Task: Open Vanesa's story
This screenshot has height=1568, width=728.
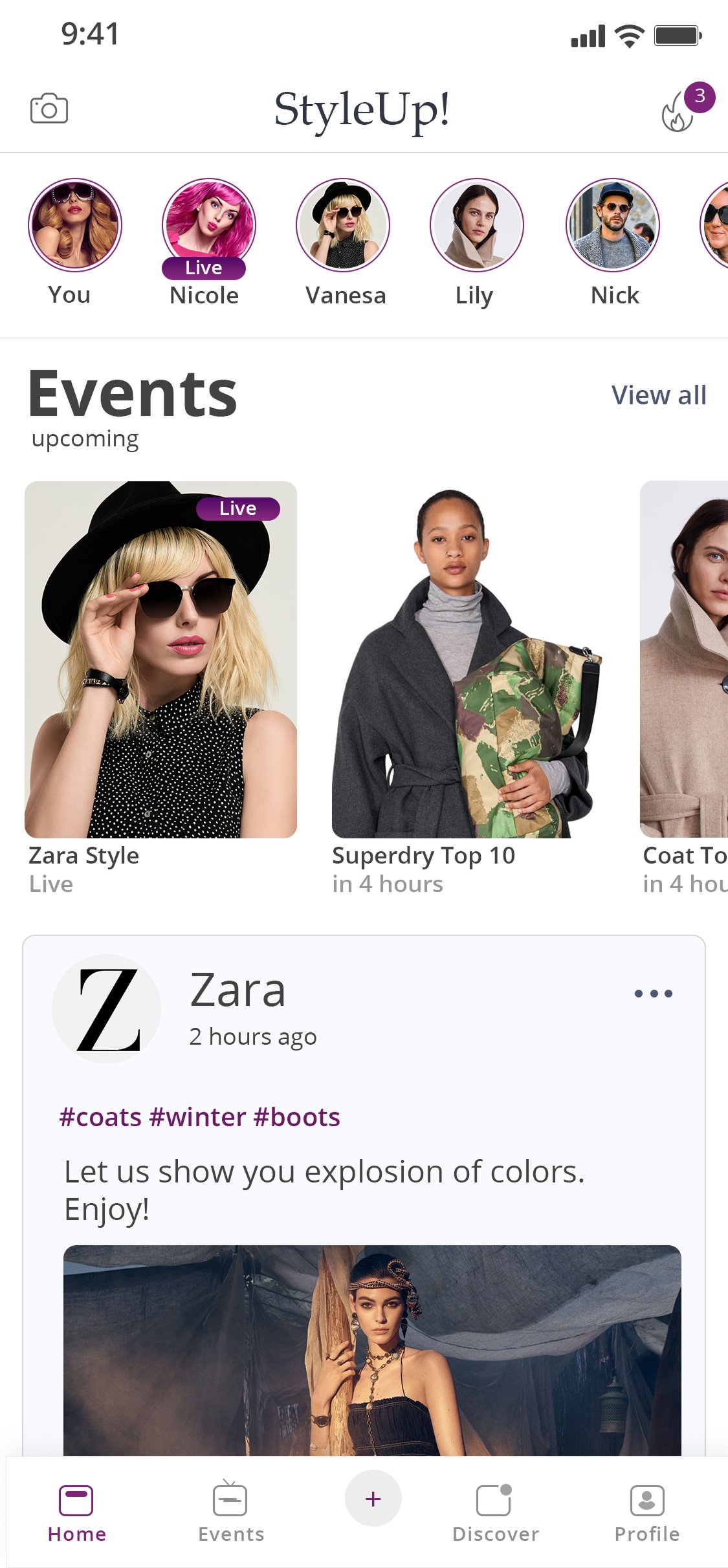Action: (343, 225)
